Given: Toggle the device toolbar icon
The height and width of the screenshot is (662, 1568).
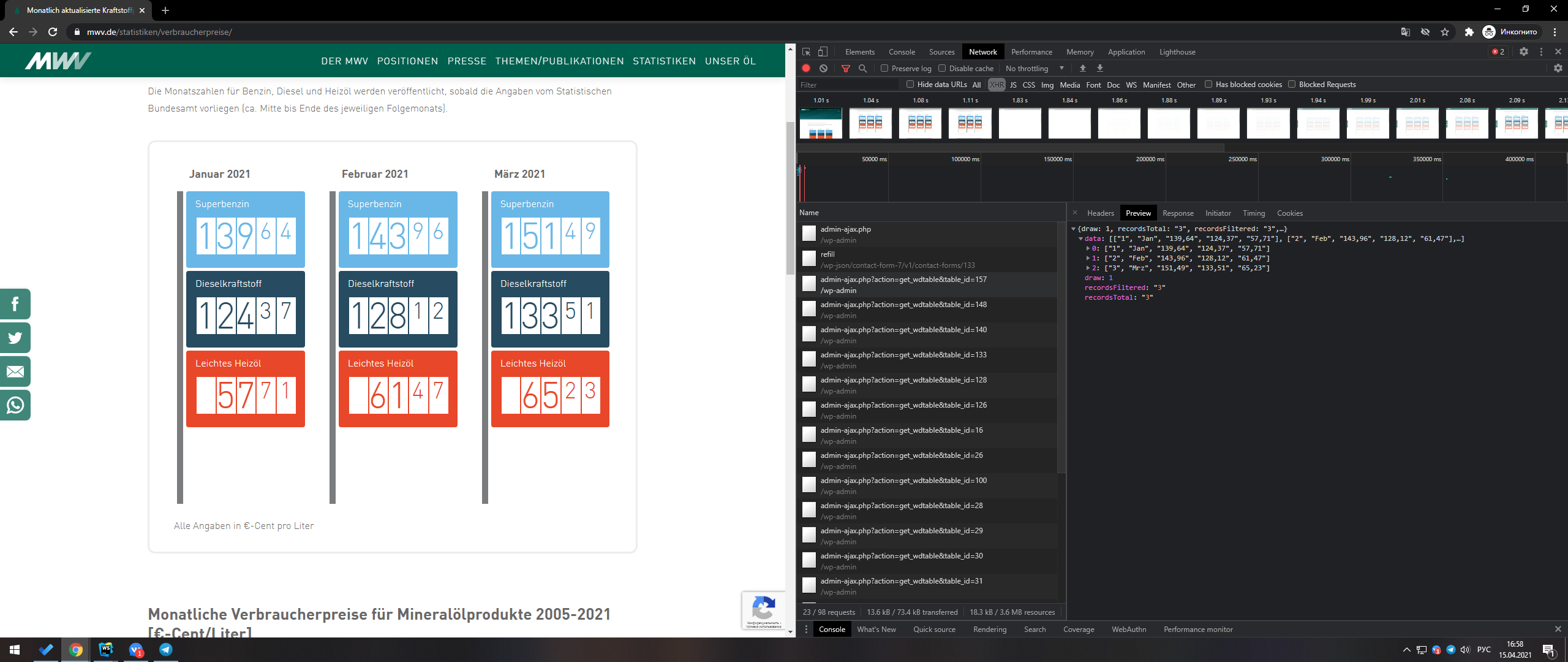Looking at the screenshot, I should click(x=823, y=52).
